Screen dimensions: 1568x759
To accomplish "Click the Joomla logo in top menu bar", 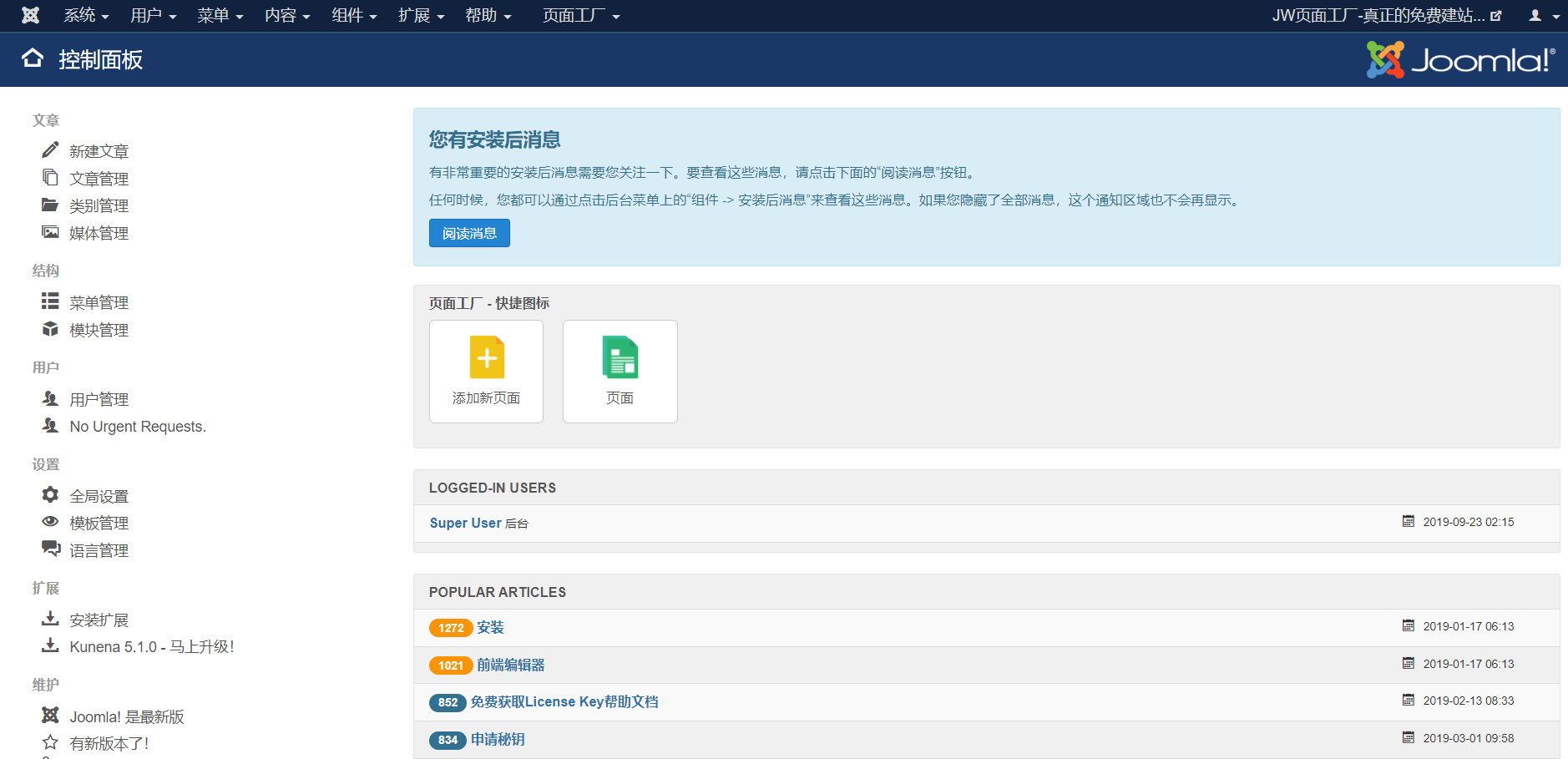I will 31,15.
